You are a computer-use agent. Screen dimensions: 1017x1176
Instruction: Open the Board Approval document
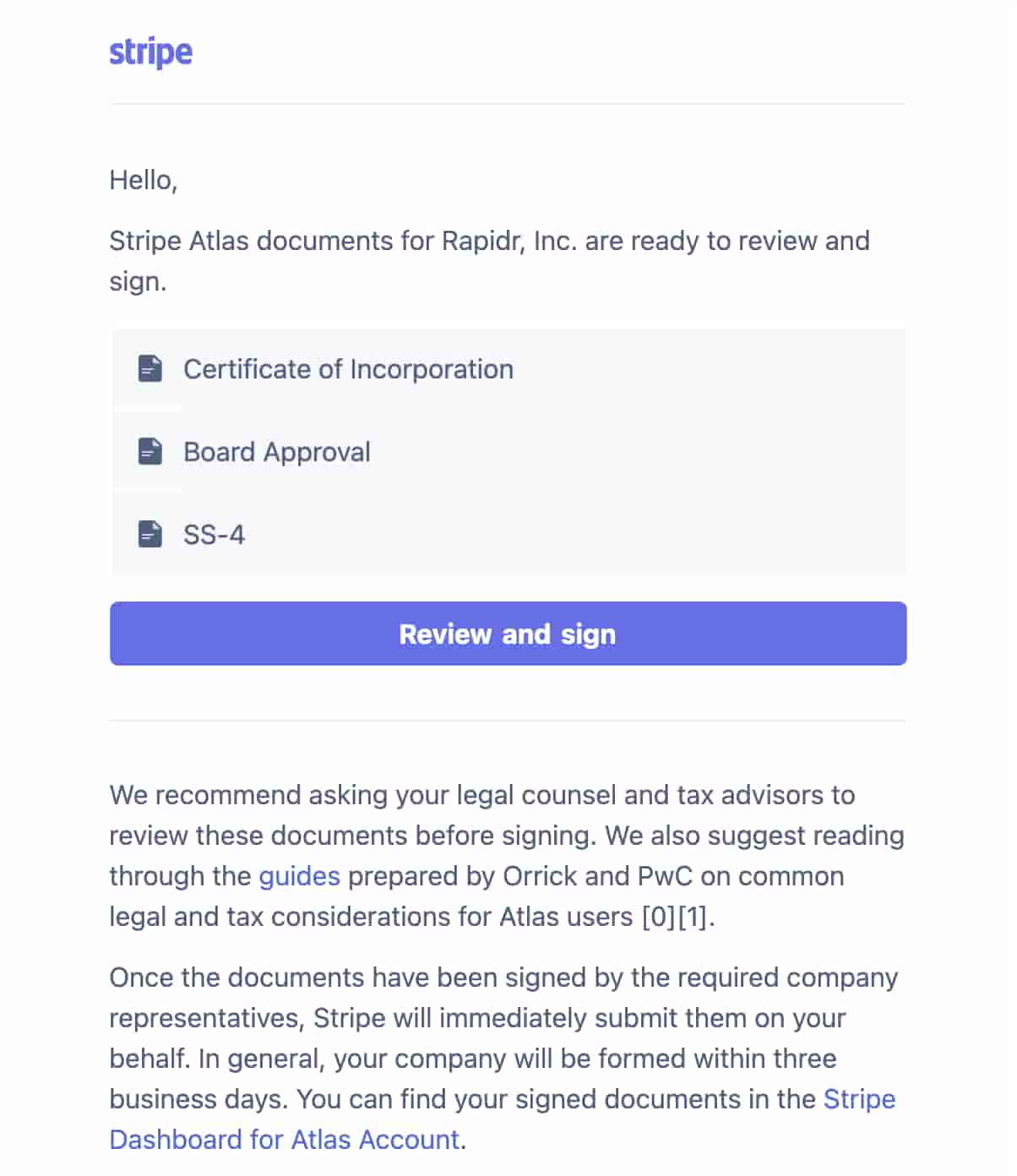tap(277, 451)
